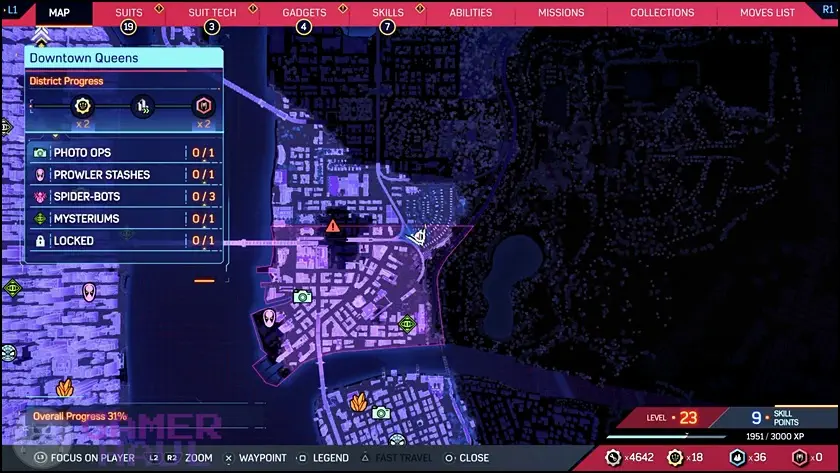Open the SUITS tab
The width and height of the screenshot is (840, 473).
point(129,12)
